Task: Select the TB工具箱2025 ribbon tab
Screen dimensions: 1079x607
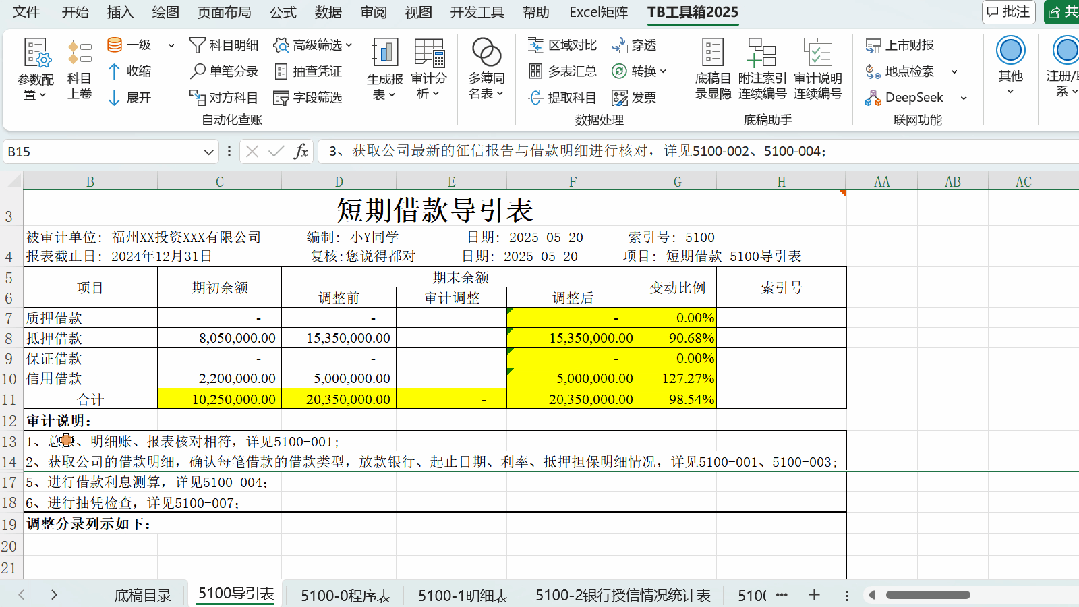Action: point(693,12)
